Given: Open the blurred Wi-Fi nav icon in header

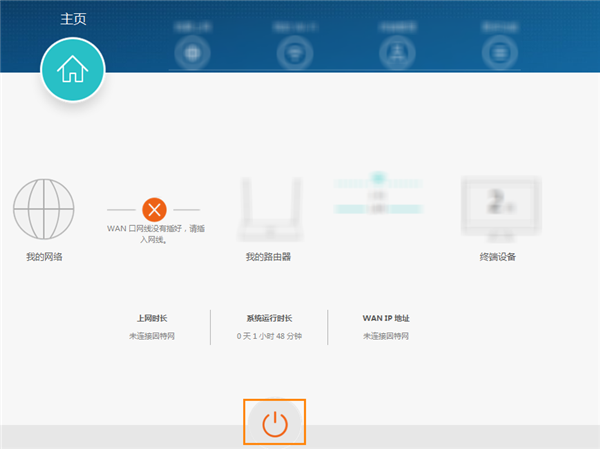Looking at the screenshot, I should (x=295, y=53).
